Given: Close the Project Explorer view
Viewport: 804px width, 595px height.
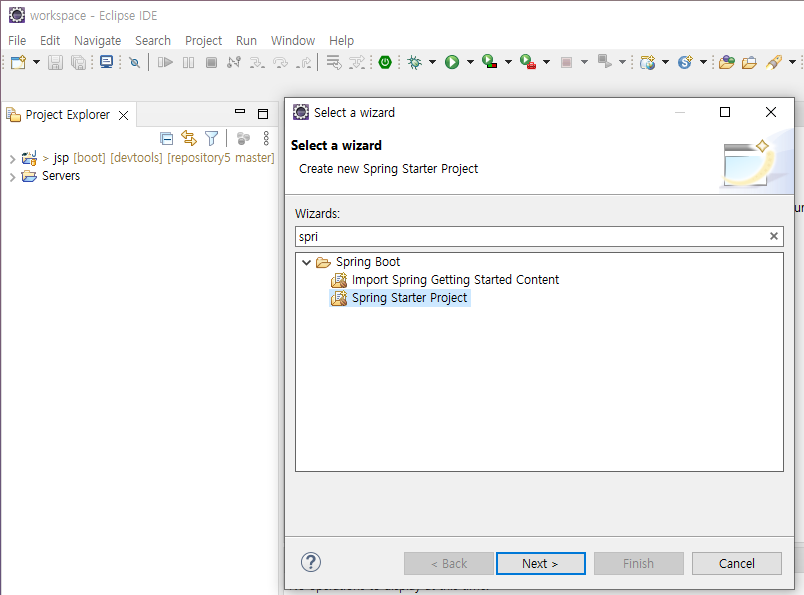Looking at the screenshot, I should click(124, 115).
